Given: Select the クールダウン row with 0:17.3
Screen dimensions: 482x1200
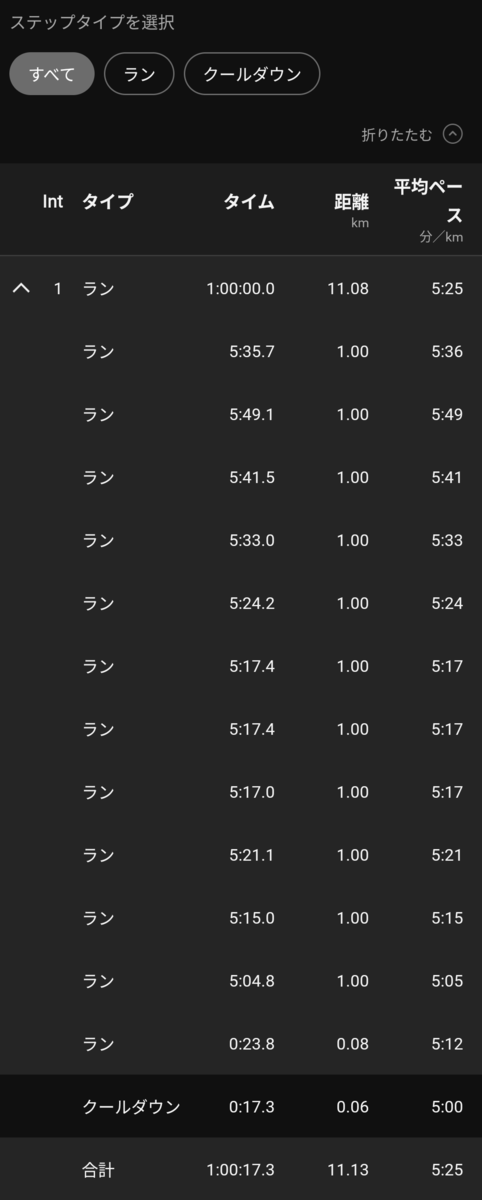Looking at the screenshot, I should pyautogui.click(x=241, y=1107).
